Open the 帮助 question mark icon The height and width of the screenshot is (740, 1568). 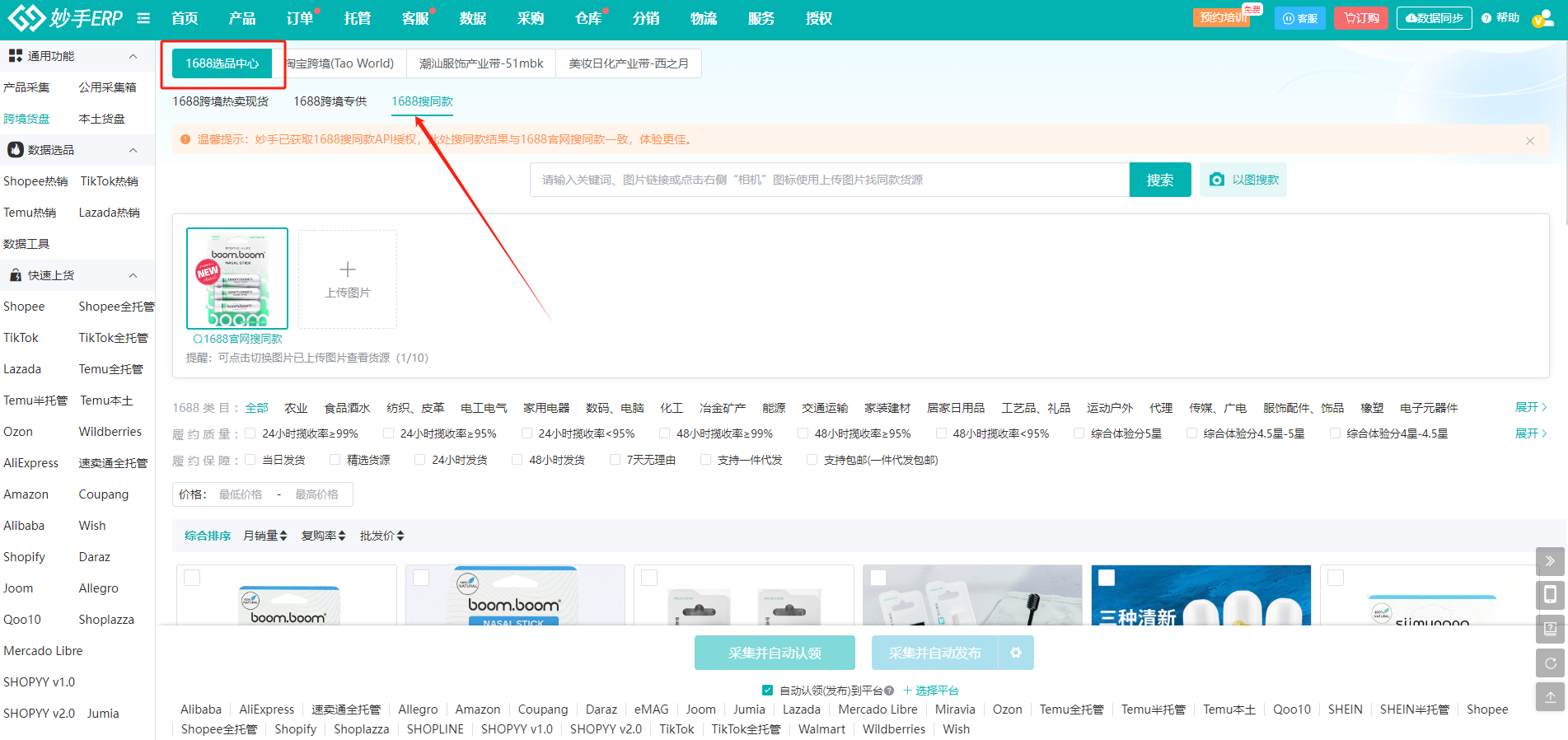1486,18
